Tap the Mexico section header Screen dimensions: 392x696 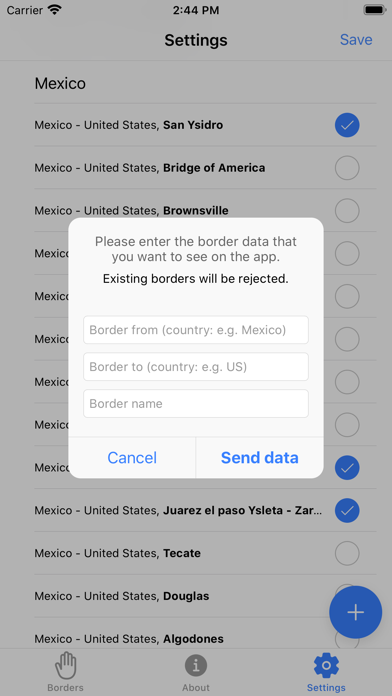click(60, 83)
